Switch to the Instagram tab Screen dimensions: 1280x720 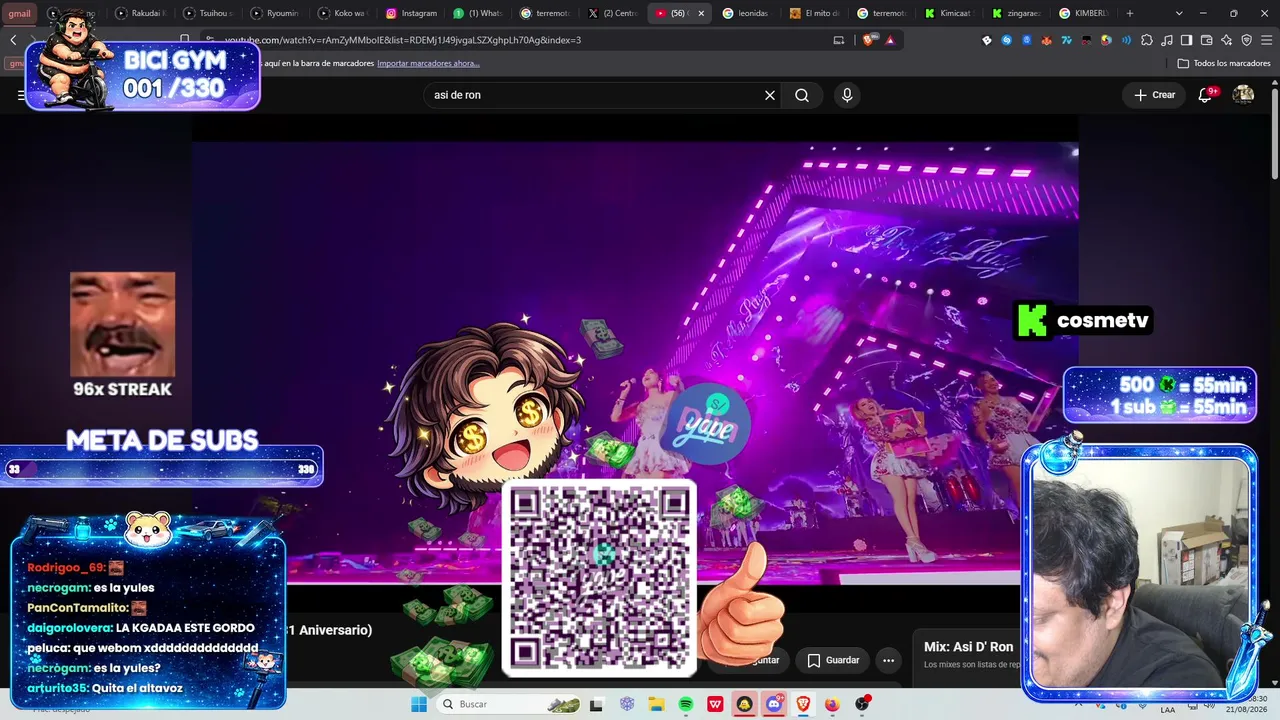411,13
